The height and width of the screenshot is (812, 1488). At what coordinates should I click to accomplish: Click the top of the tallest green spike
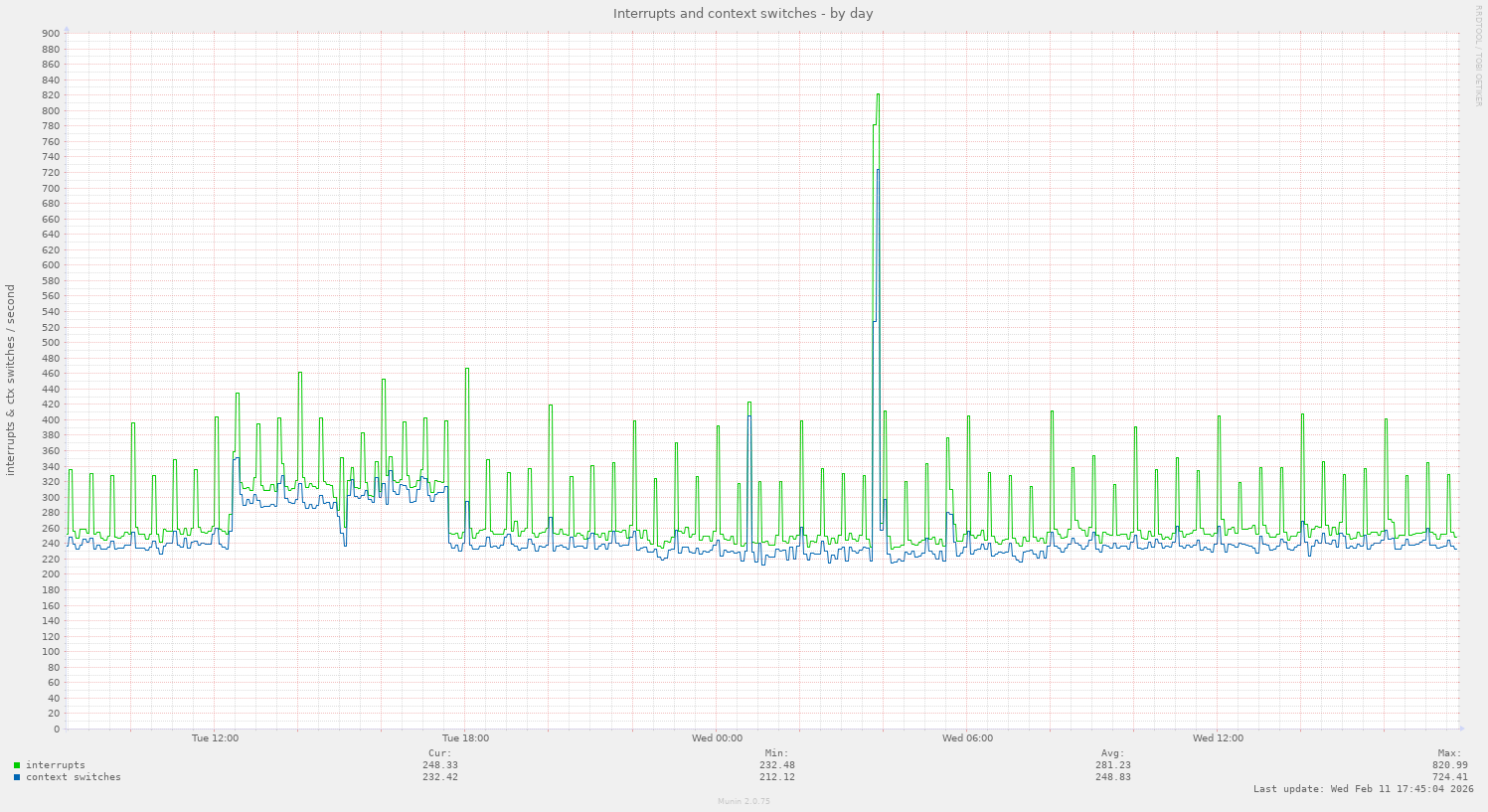878,94
